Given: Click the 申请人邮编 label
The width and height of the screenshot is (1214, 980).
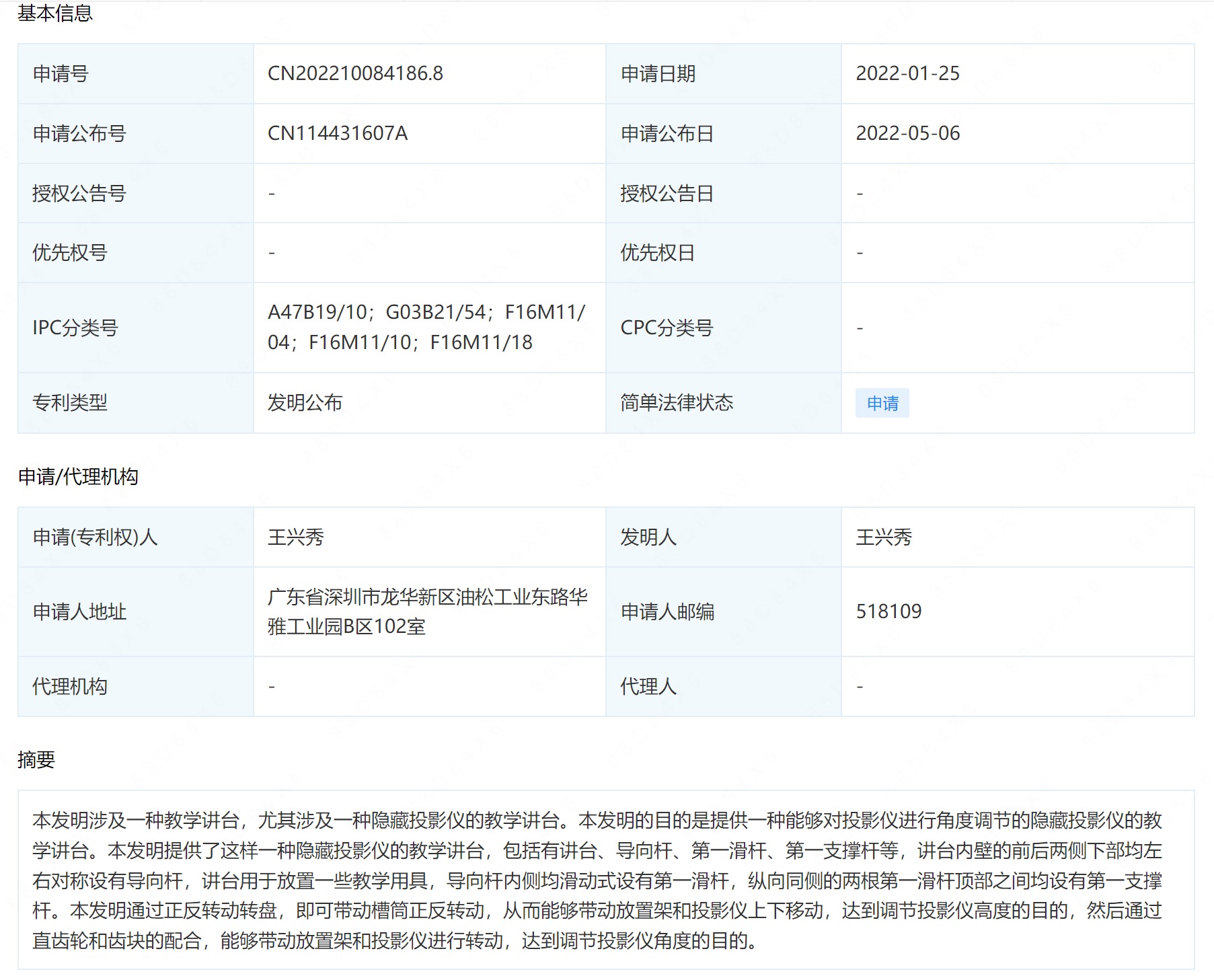Looking at the screenshot, I should click(x=667, y=611).
